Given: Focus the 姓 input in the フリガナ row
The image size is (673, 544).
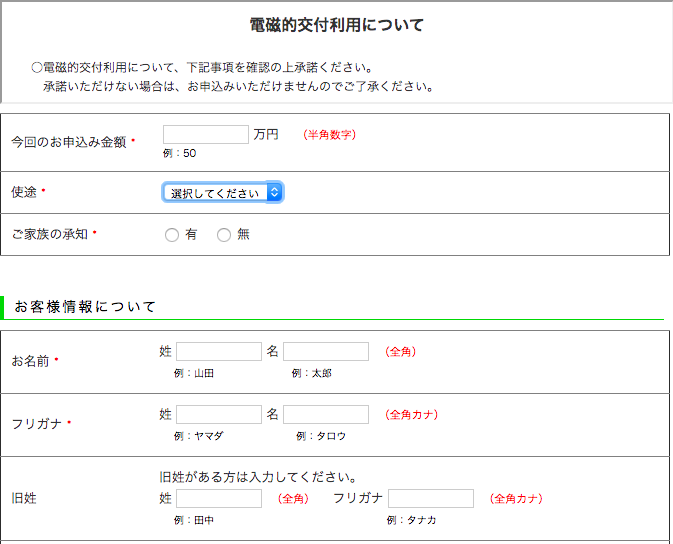Looking at the screenshot, I should [x=219, y=415].
